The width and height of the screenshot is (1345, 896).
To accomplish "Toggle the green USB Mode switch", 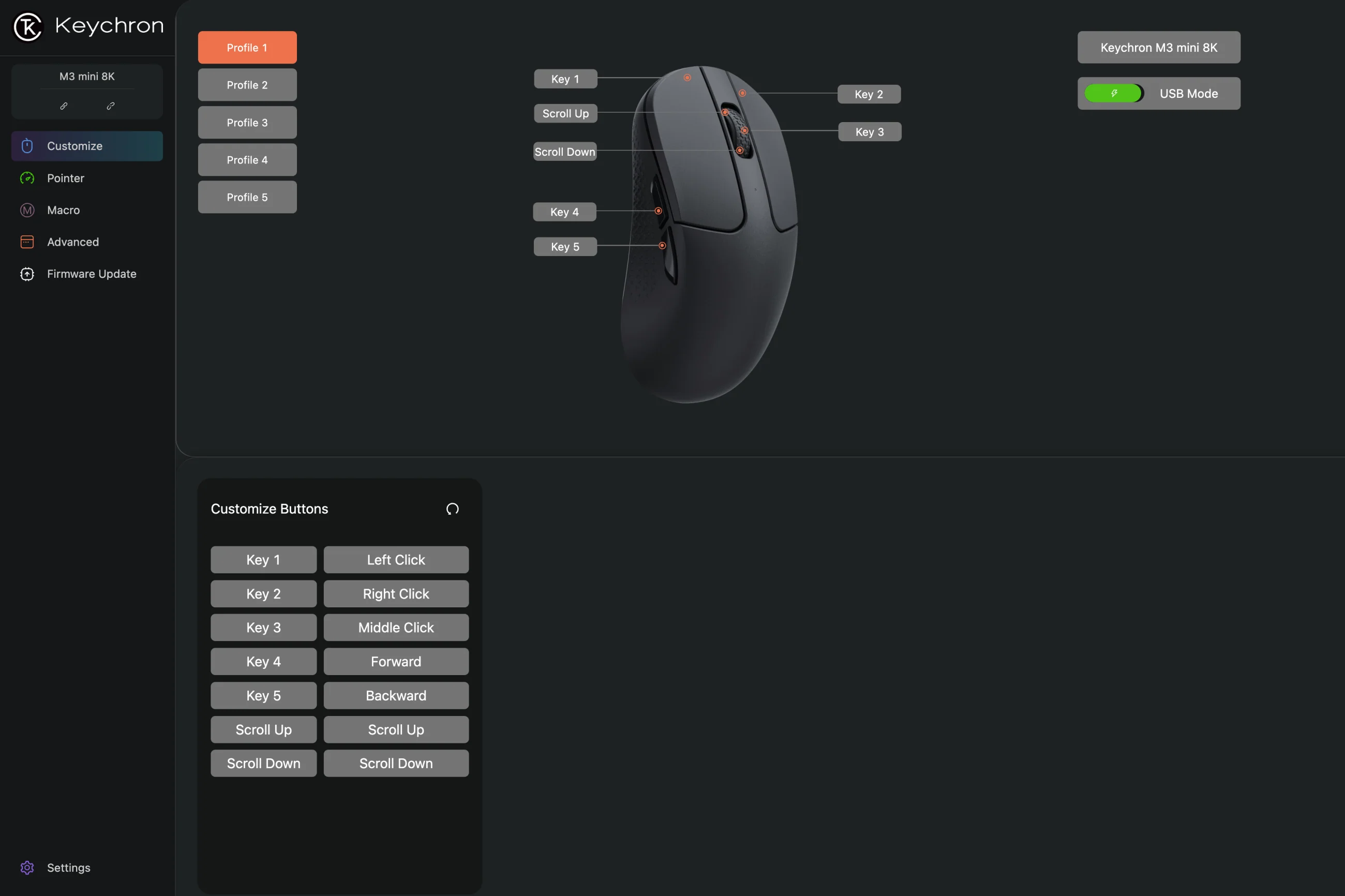I will pos(1114,93).
